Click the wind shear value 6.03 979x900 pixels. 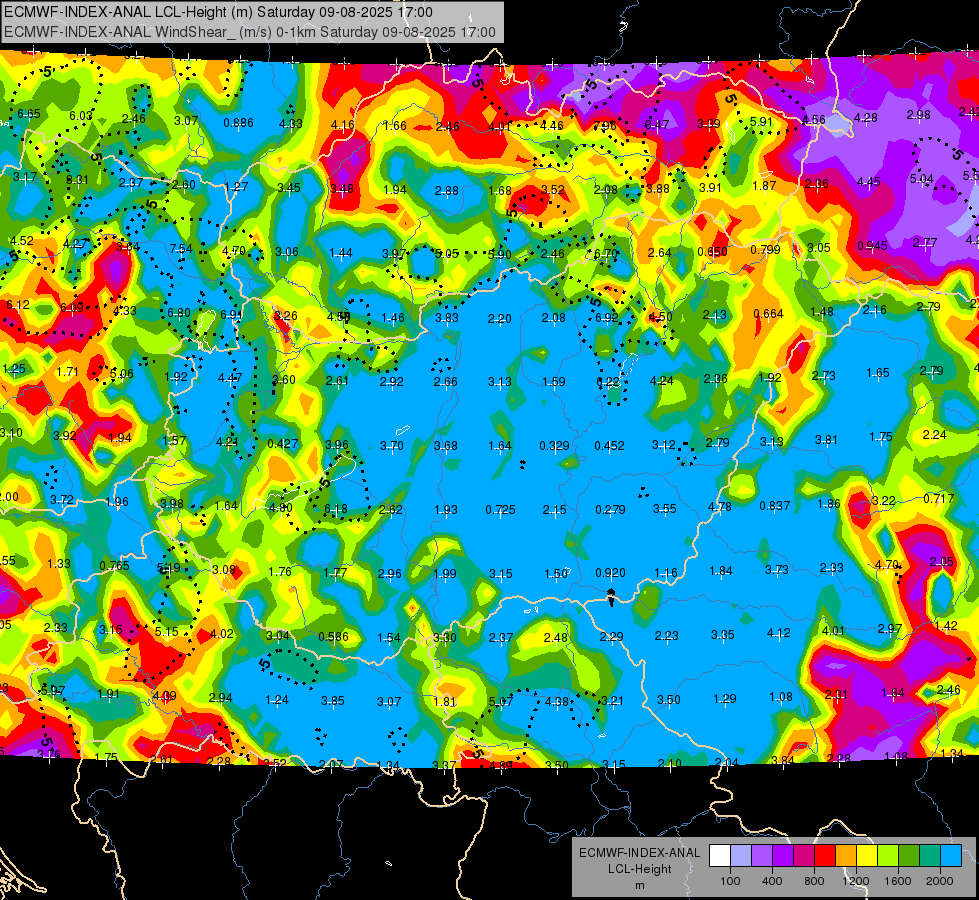[81, 116]
